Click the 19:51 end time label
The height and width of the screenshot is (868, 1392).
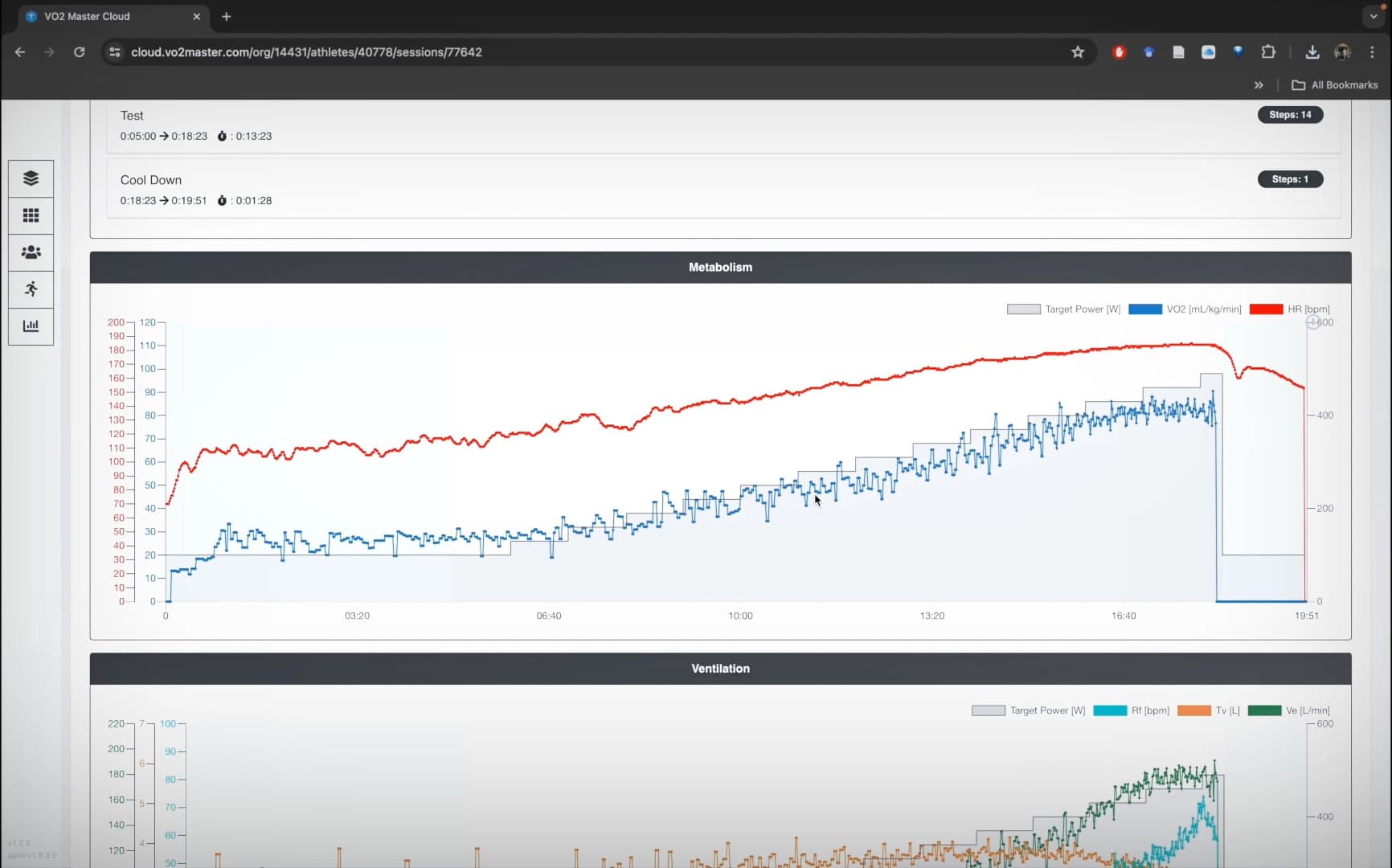(1306, 616)
